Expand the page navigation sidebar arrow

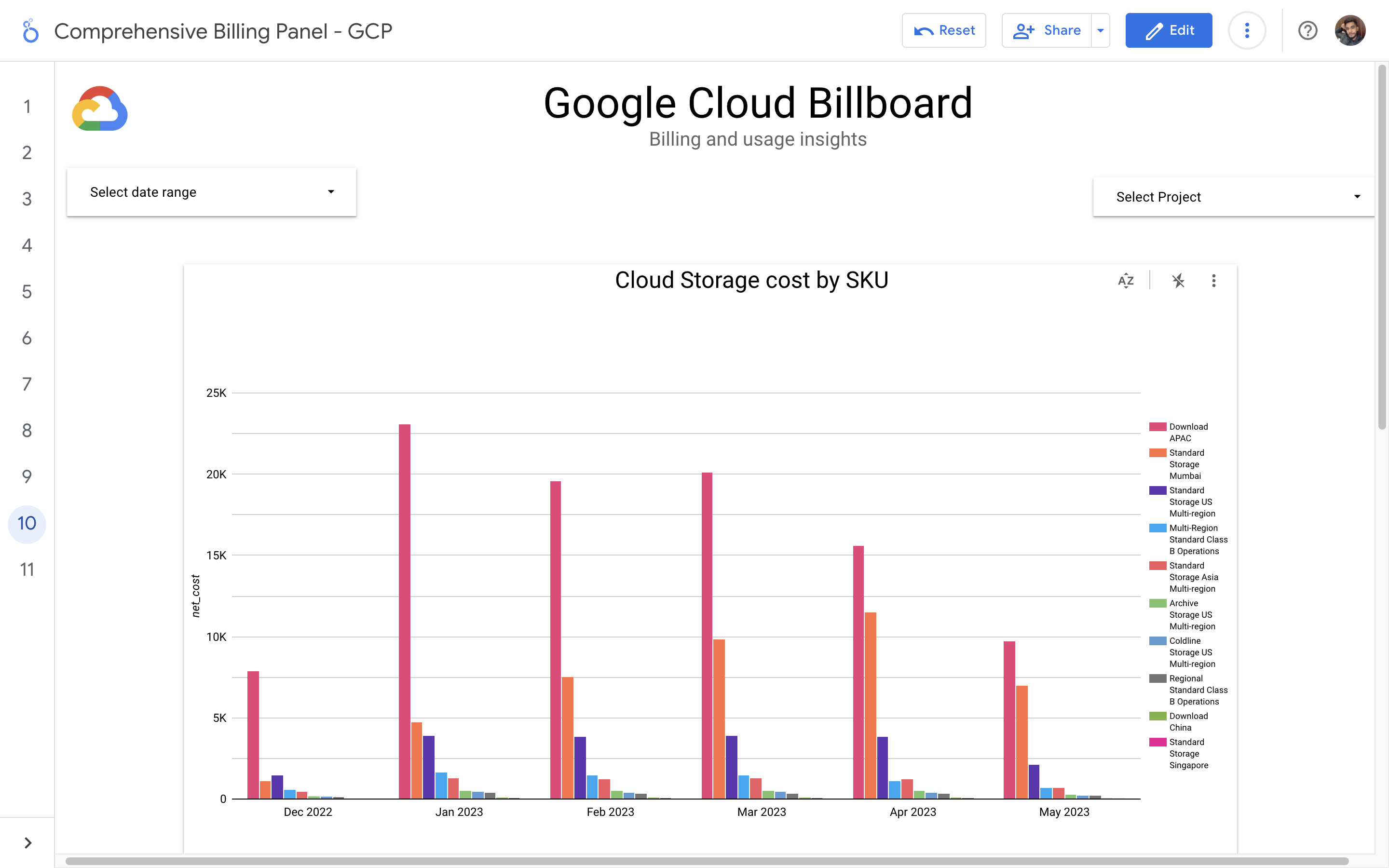pyautogui.click(x=27, y=843)
